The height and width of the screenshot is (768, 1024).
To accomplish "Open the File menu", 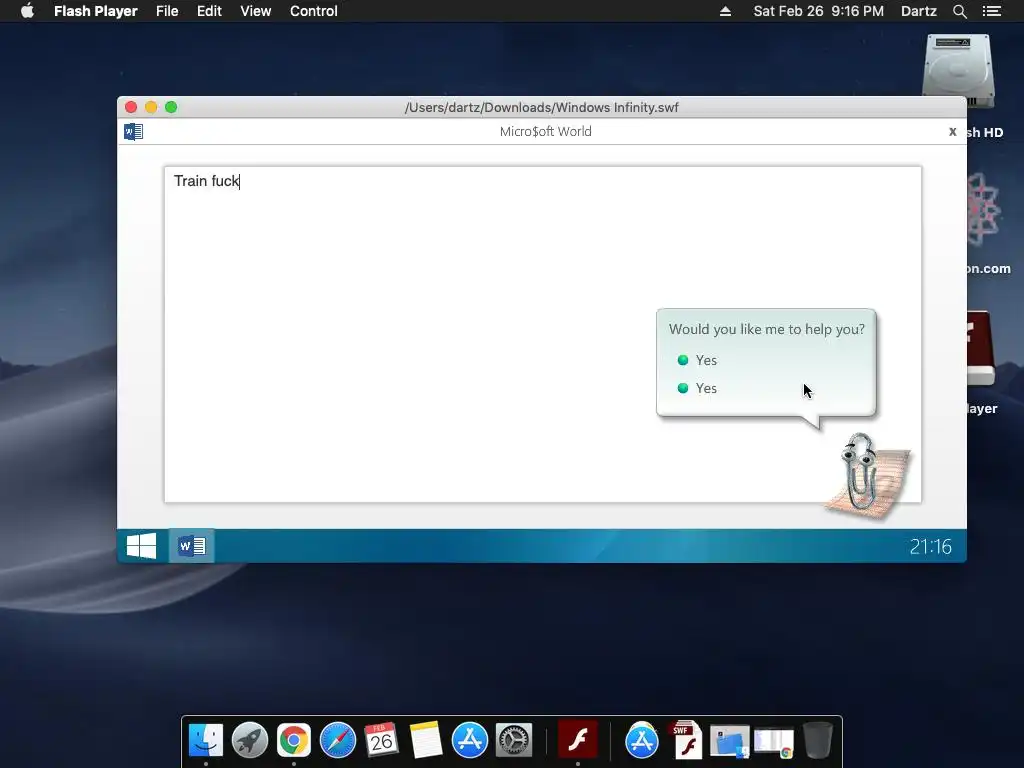I will tap(167, 11).
